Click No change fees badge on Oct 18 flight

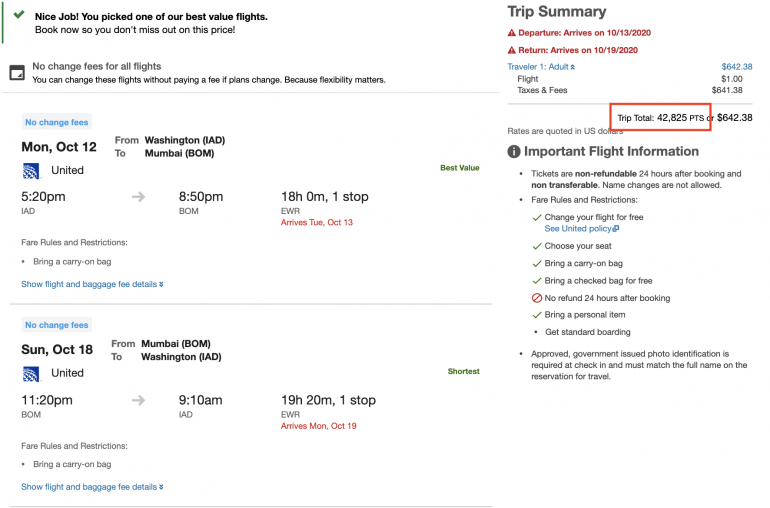(57, 325)
